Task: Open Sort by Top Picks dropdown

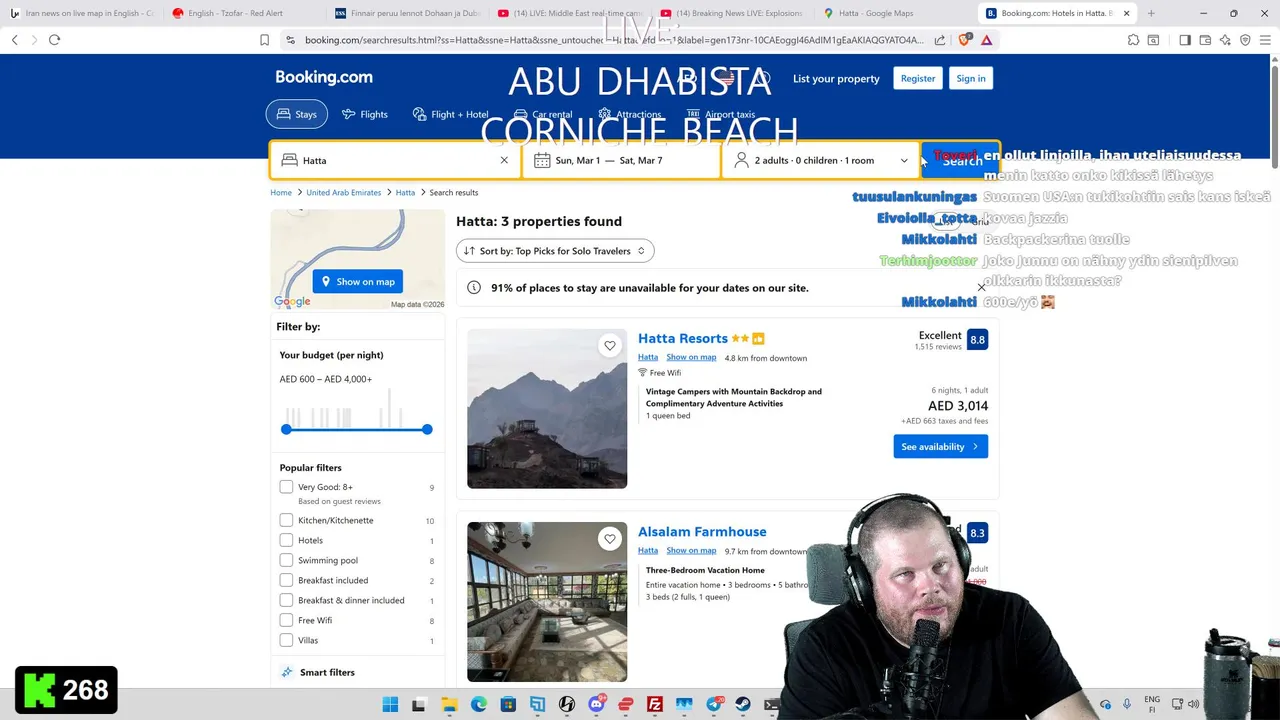Action: click(x=555, y=251)
